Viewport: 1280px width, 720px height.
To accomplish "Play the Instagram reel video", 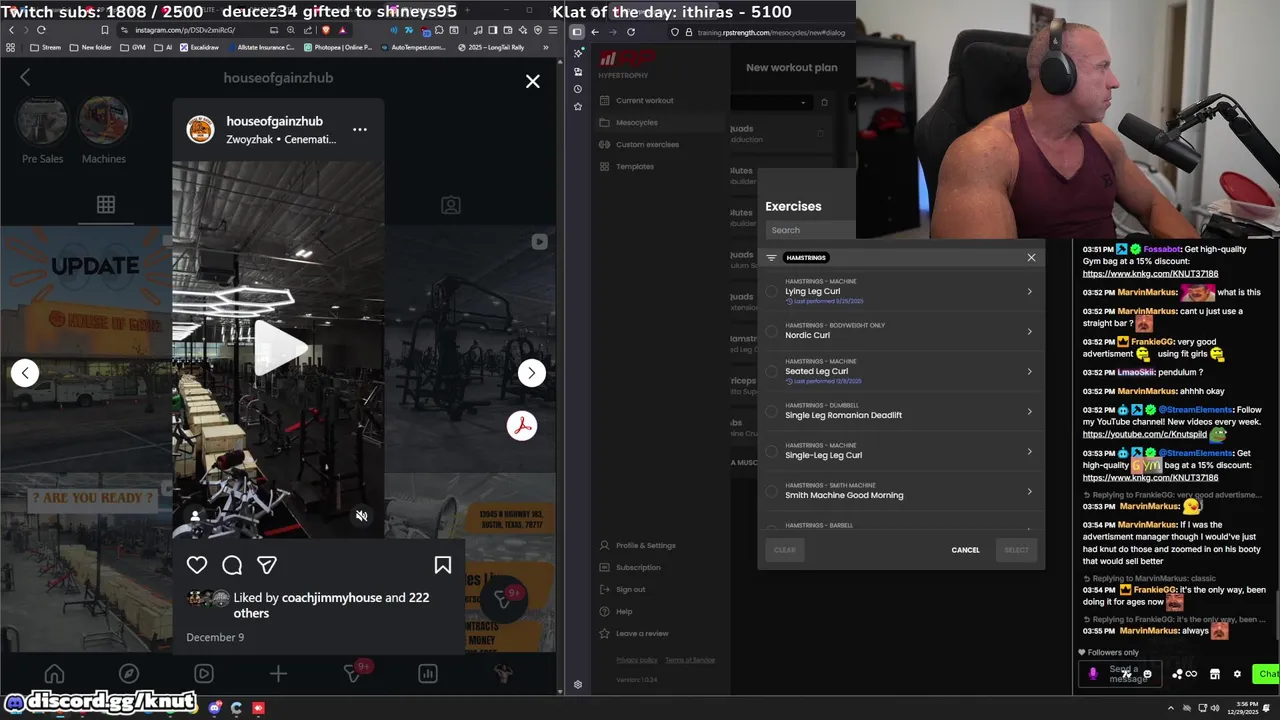I will coord(278,347).
